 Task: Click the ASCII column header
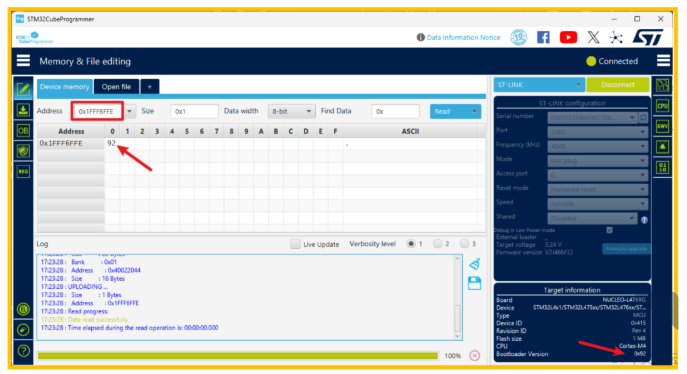[410, 131]
